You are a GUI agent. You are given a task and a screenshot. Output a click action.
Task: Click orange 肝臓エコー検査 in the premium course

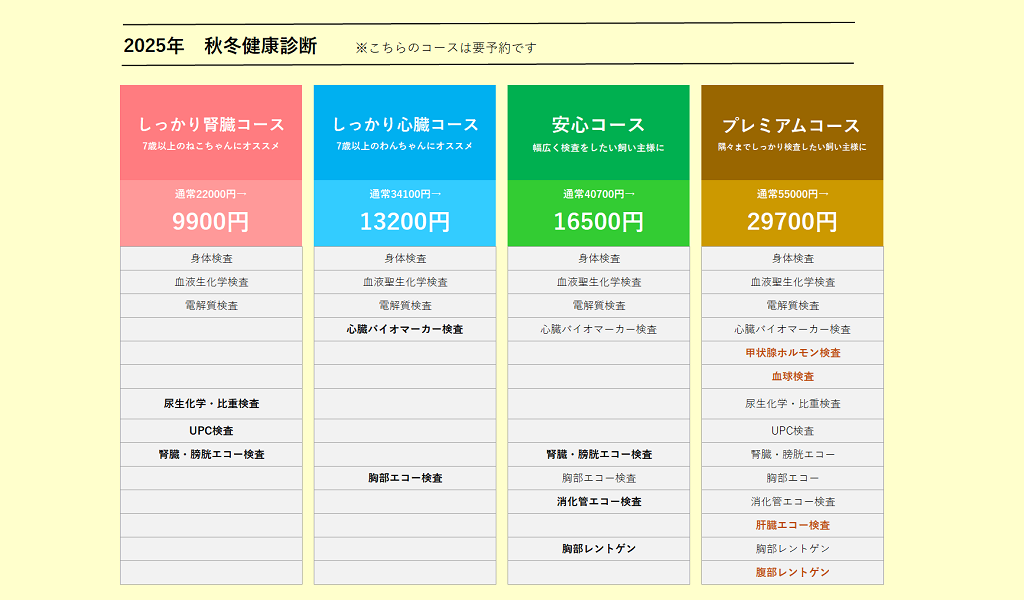tap(792, 526)
